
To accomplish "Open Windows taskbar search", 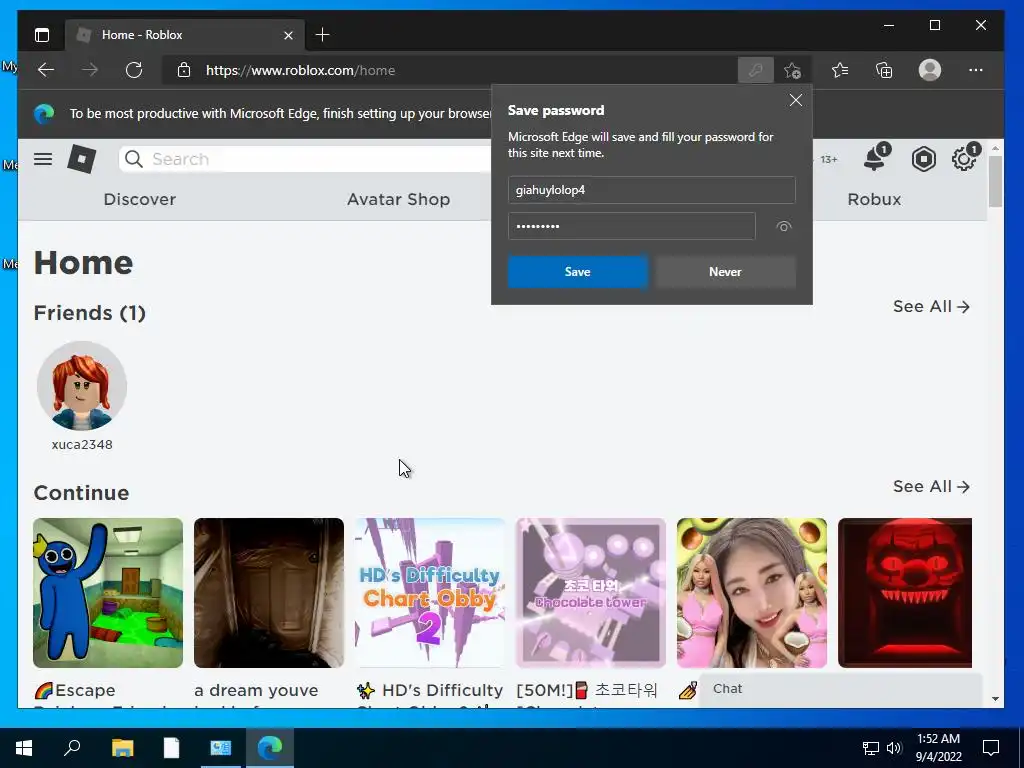I will [72, 748].
